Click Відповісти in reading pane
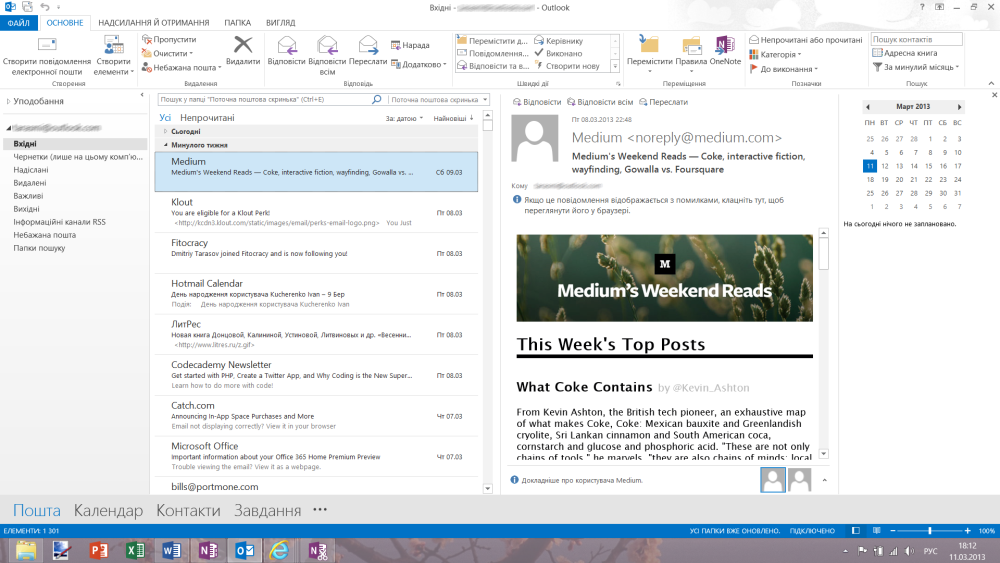This screenshot has height=563, width=1000. pos(537,102)
